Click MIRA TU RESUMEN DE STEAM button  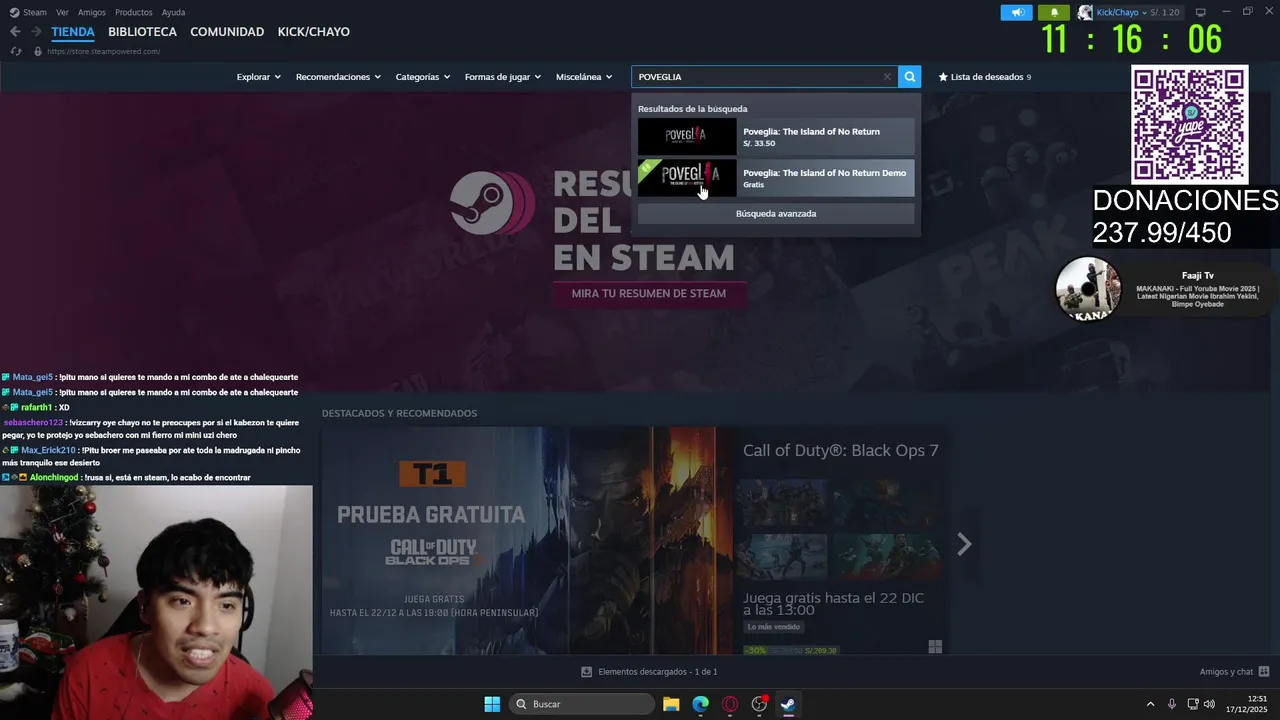click(649, 294)
